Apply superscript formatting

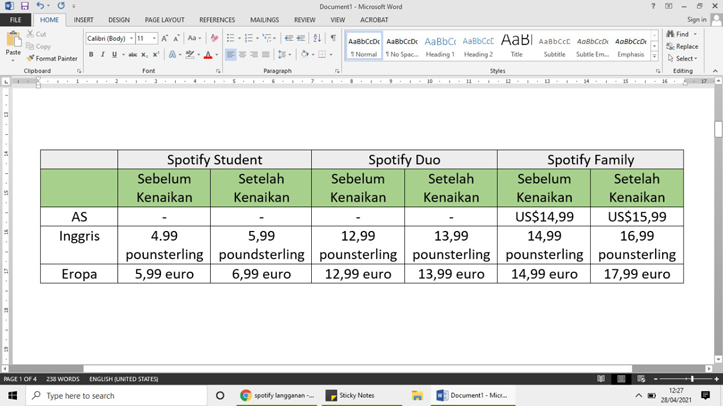pyautogui.click(x=156, y=54)
